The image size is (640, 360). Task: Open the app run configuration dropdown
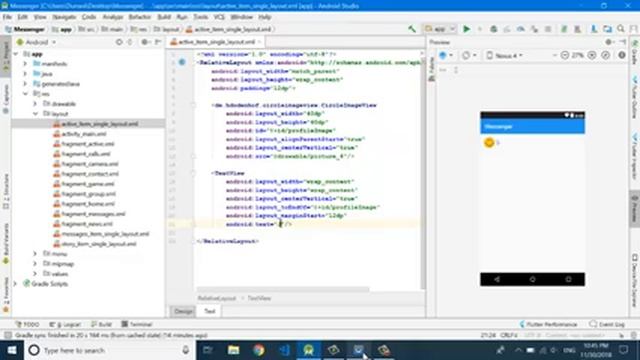click(x=440, y=29)
